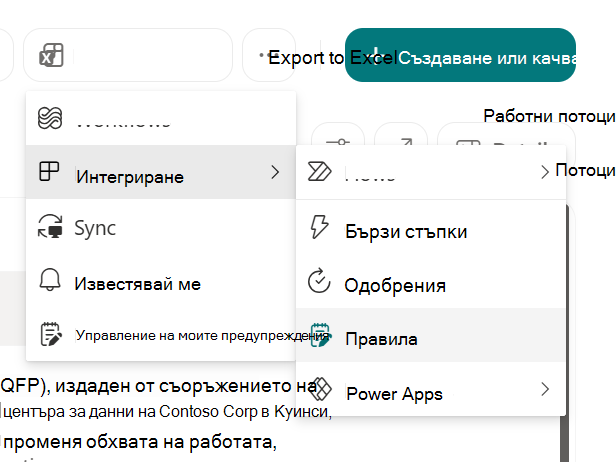The height and width of the screenshot is (462, 616).
Task: Click the lightning bolt quick steps icon
Action: [x=319, y=227]
